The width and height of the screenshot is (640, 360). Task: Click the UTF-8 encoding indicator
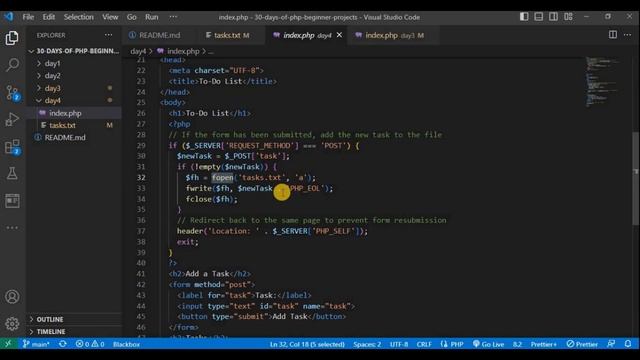[x=399, y=344]
